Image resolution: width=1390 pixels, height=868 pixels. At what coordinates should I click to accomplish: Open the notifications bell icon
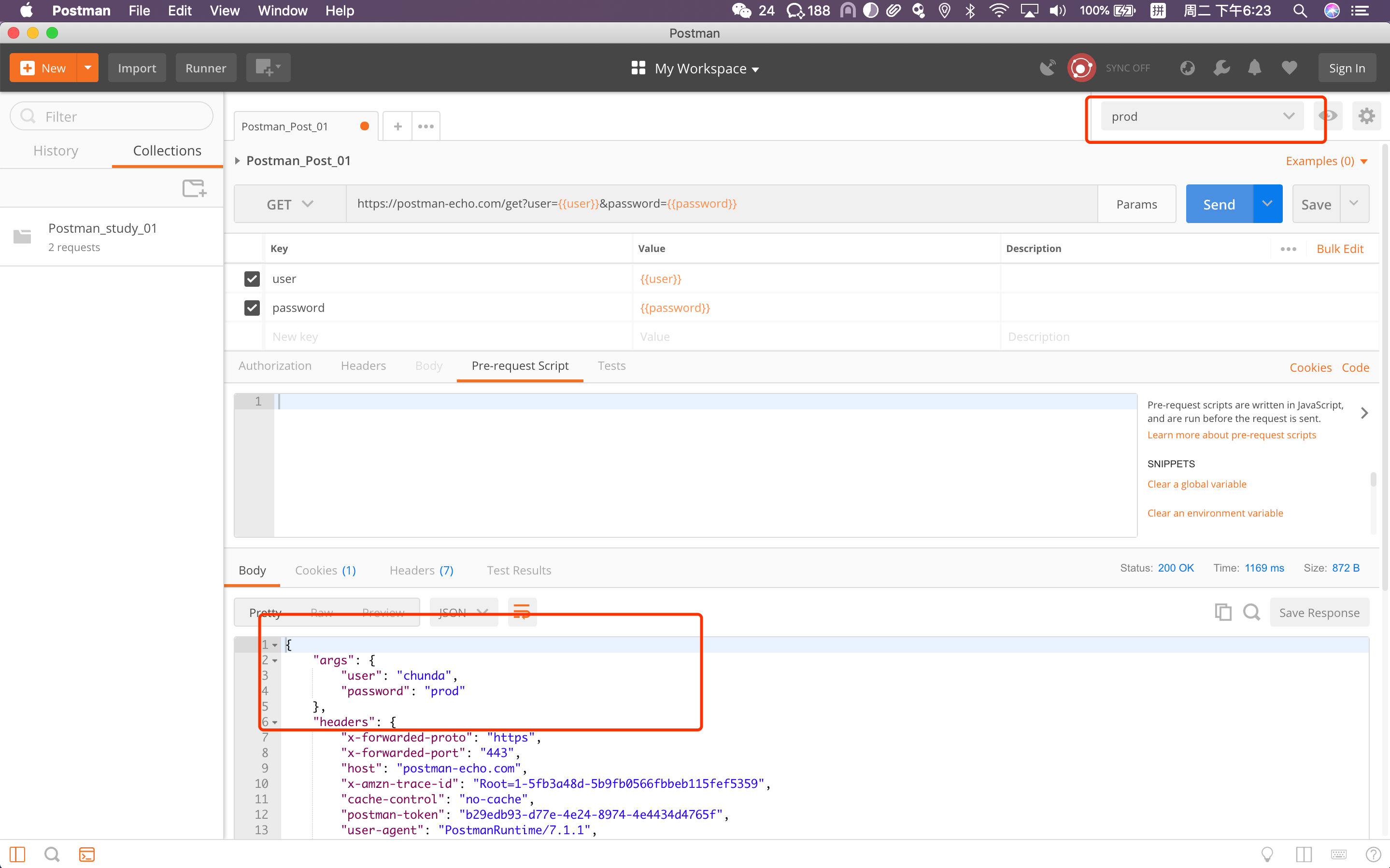pyautogui.click(x=1254, y=69)
